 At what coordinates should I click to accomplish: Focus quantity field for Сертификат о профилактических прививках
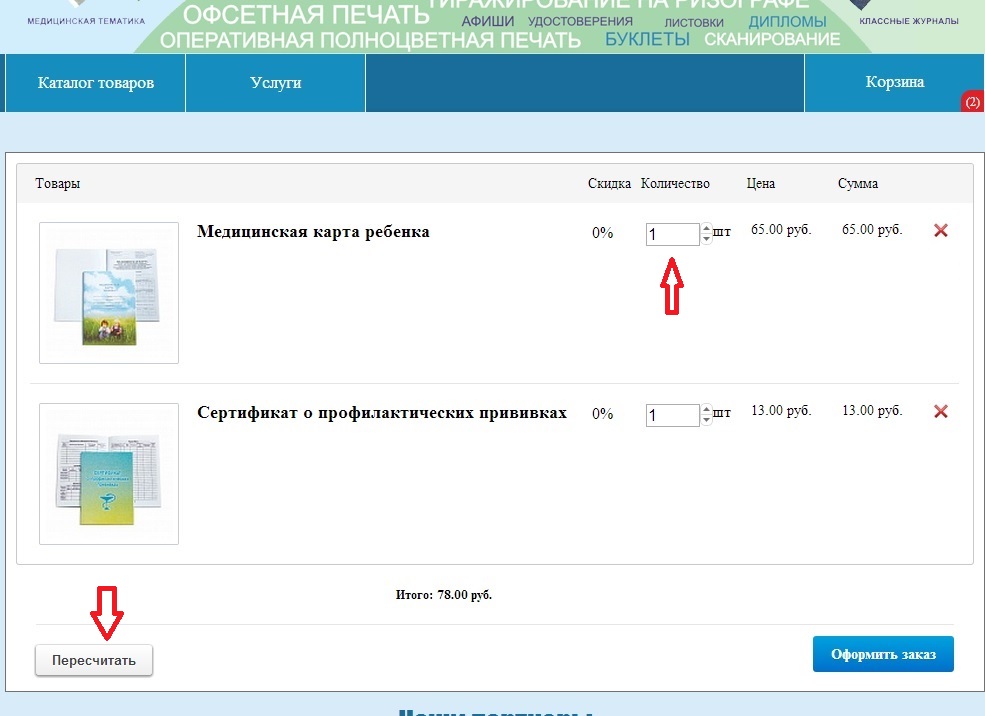(672, 415)
